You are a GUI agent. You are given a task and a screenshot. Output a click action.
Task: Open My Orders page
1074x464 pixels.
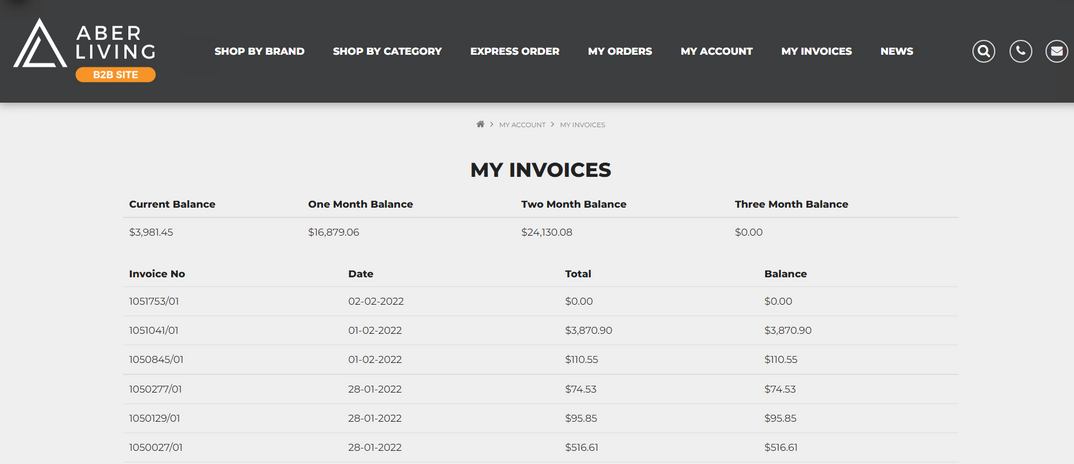click(x=620, y=51)
